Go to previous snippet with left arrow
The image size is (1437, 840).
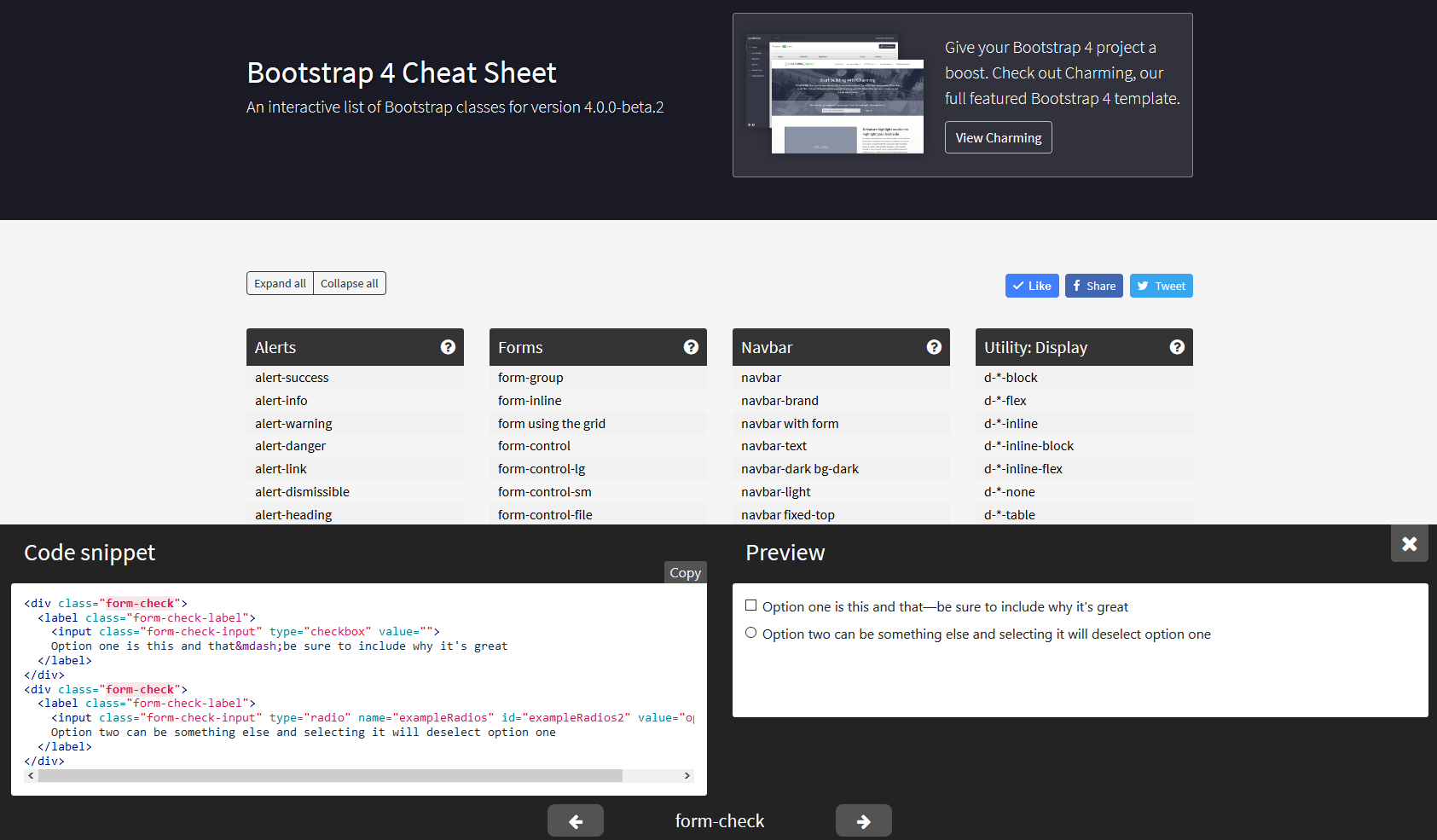576,820
